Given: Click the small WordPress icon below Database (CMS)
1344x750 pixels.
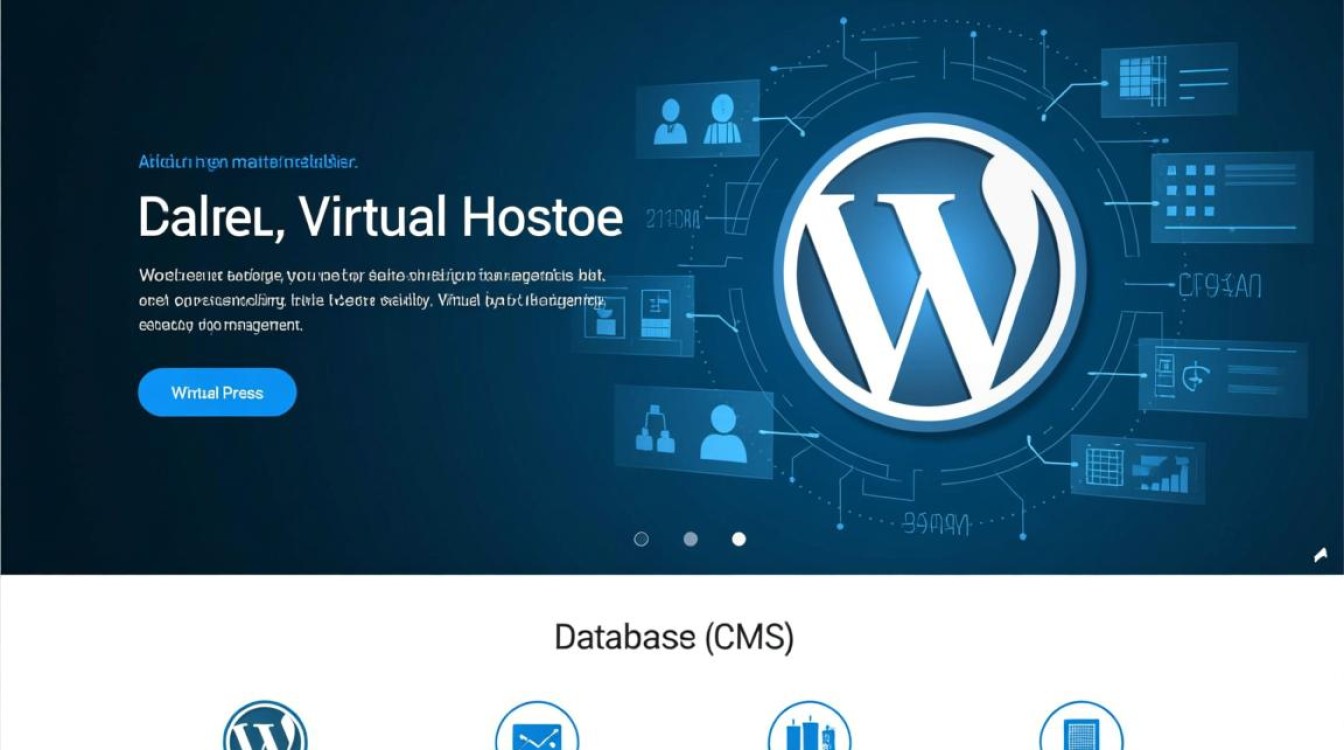Looking at the screenshot, I should 265,732.
